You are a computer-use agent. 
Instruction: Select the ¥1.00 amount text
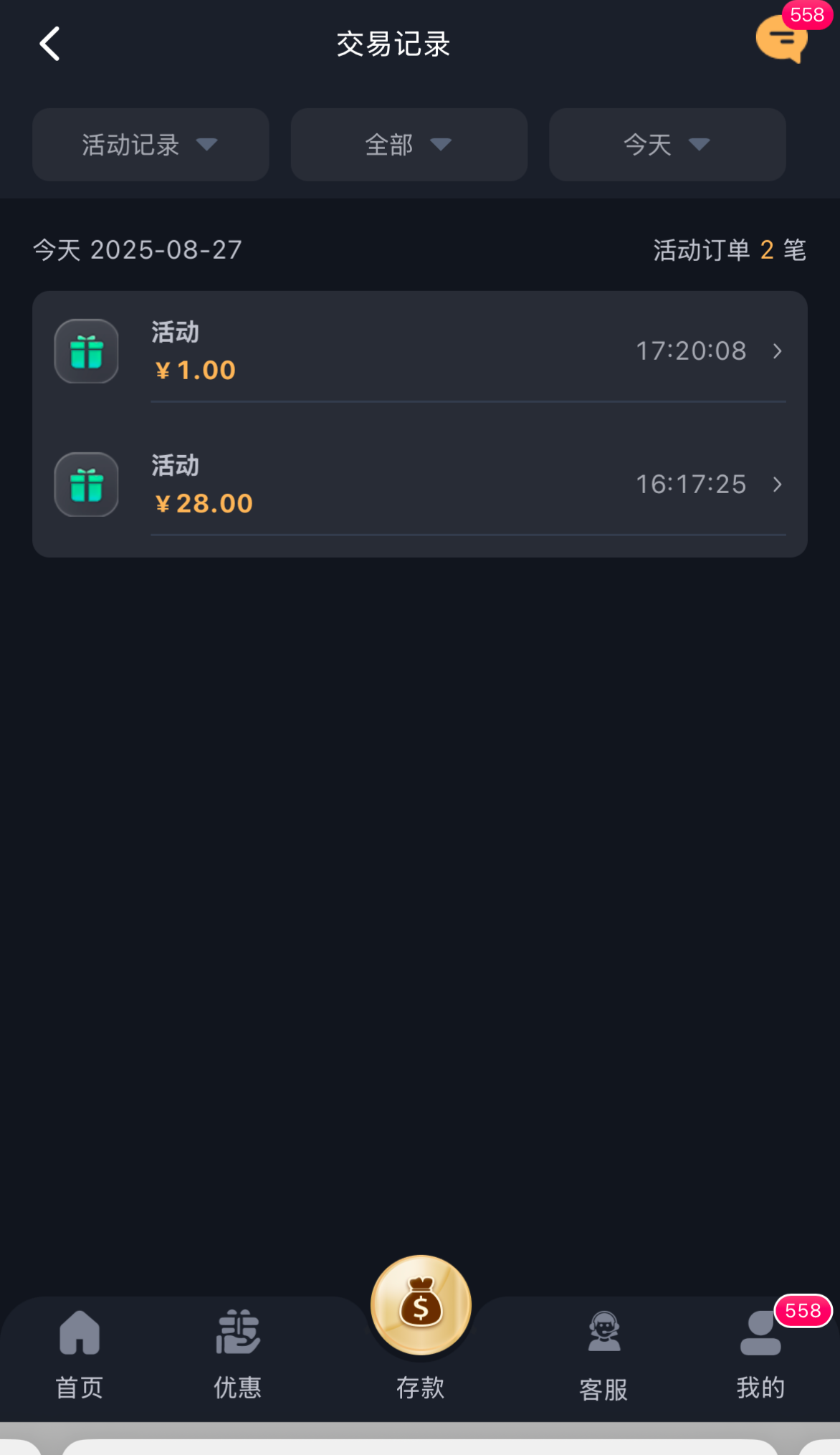coord(196,371)
